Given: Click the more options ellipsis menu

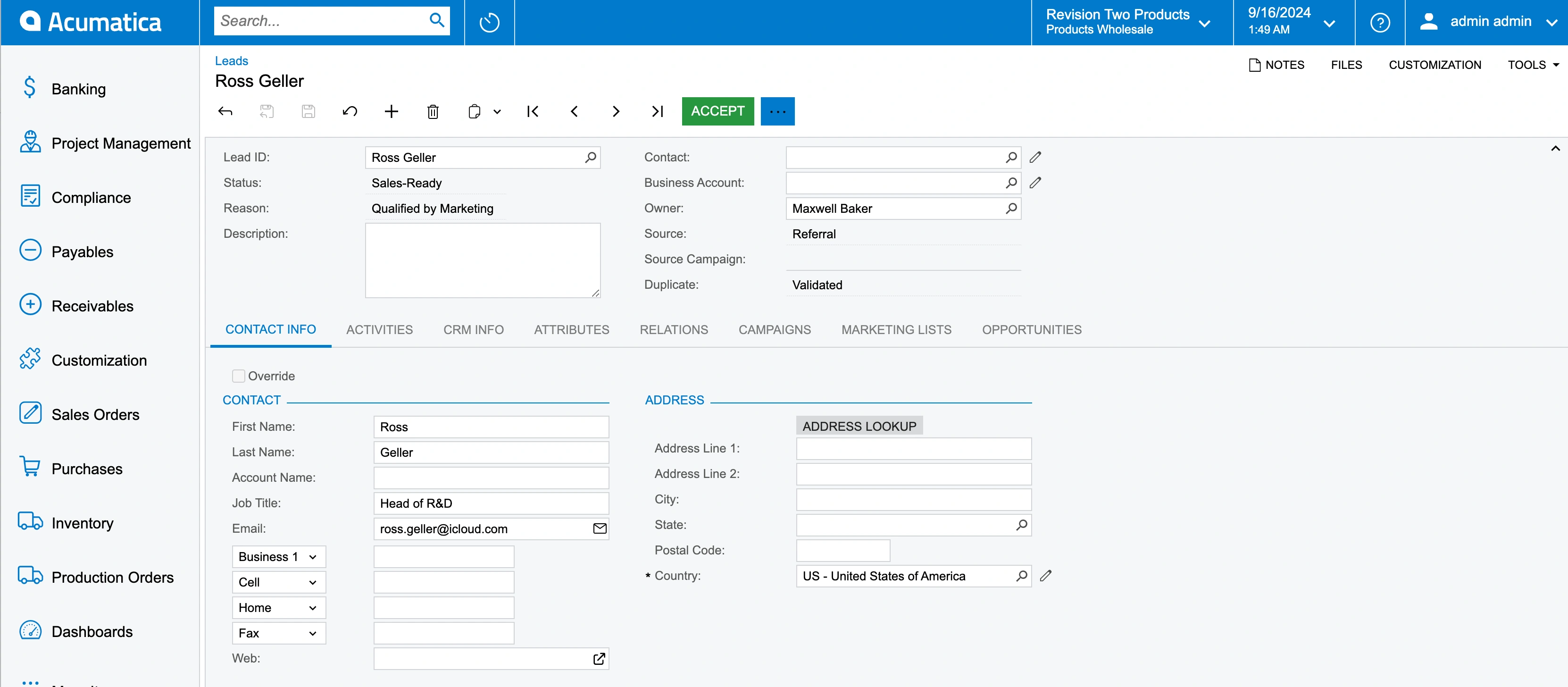Looking at the screenshot, I should [x=778, y=111].
